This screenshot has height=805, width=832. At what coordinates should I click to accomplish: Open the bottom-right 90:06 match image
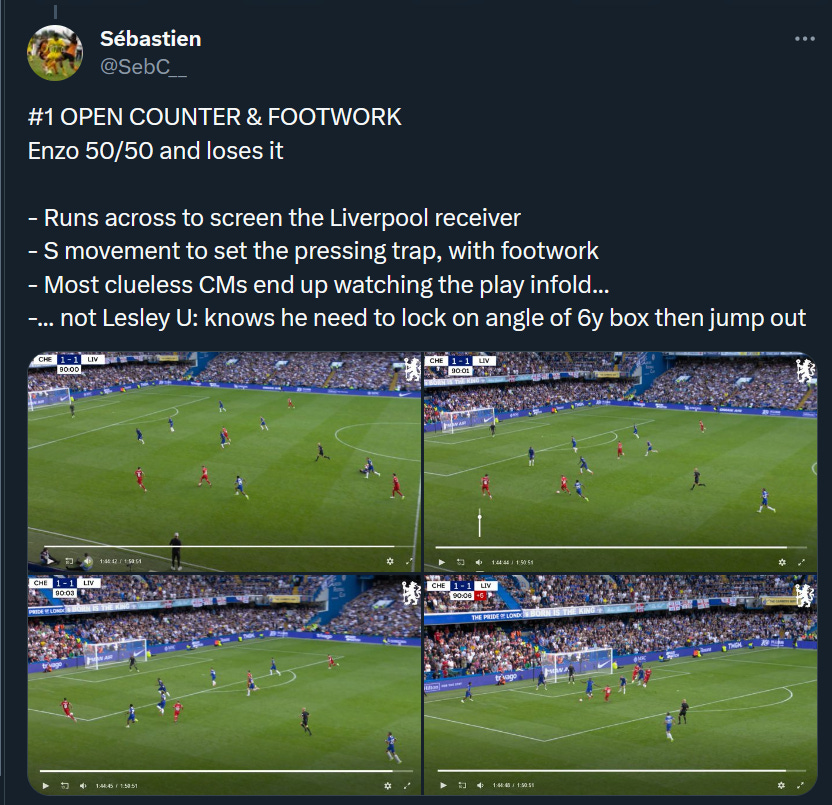(x=620, y=685)
